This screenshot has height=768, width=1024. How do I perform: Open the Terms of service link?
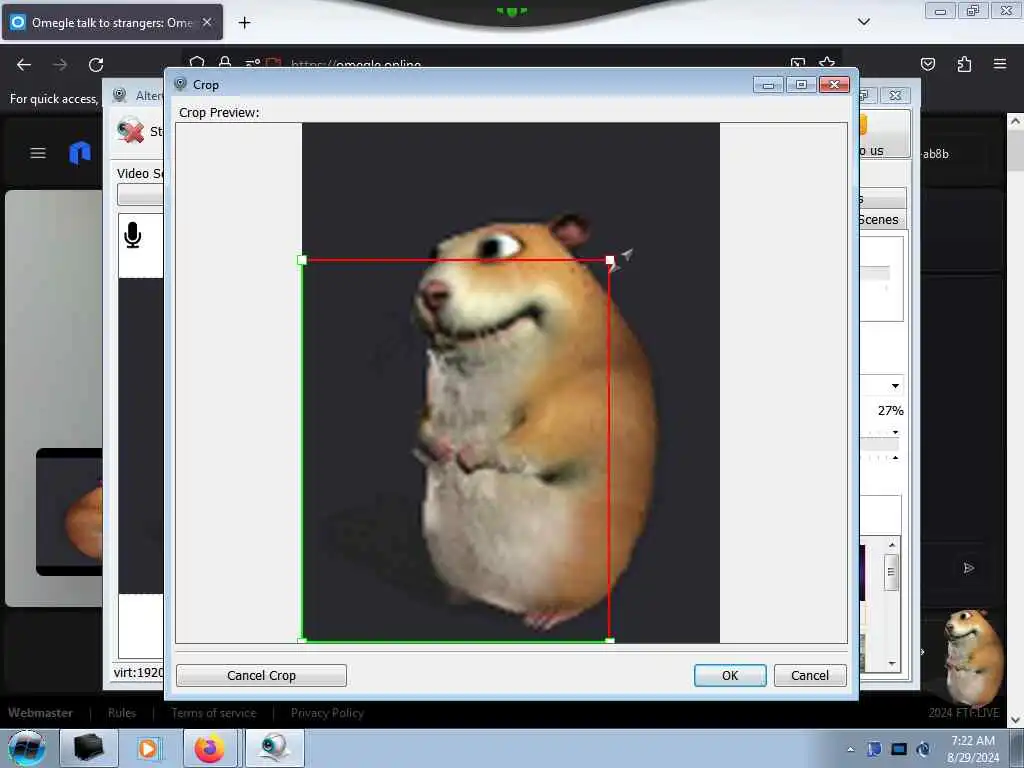(214, 713)
